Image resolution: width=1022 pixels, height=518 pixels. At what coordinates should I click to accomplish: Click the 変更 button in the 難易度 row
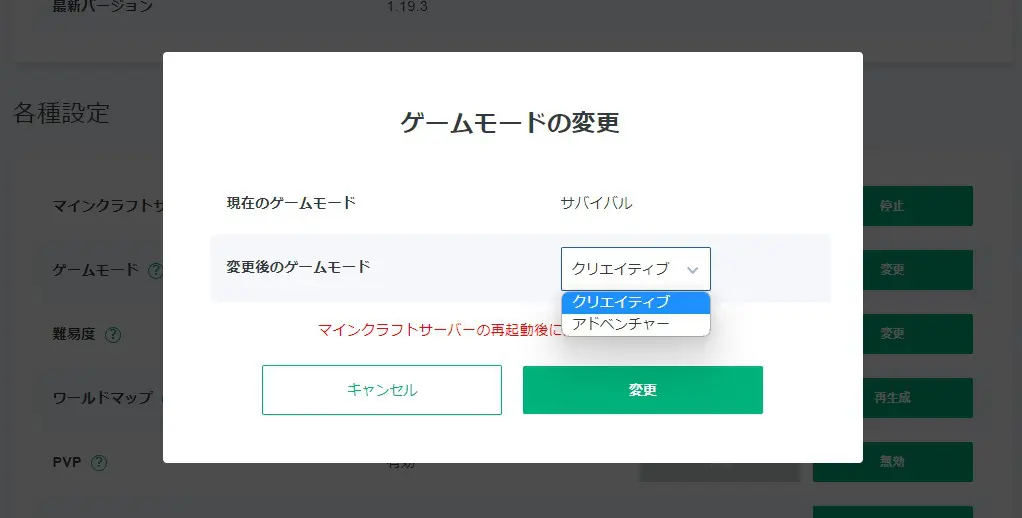[x=892, y=334]
